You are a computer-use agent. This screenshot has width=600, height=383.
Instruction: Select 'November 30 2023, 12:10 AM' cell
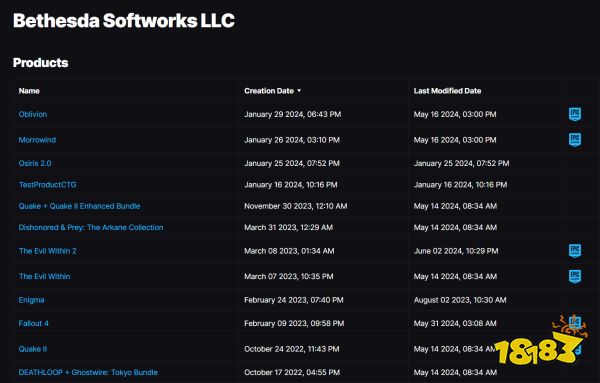[296, 206]
